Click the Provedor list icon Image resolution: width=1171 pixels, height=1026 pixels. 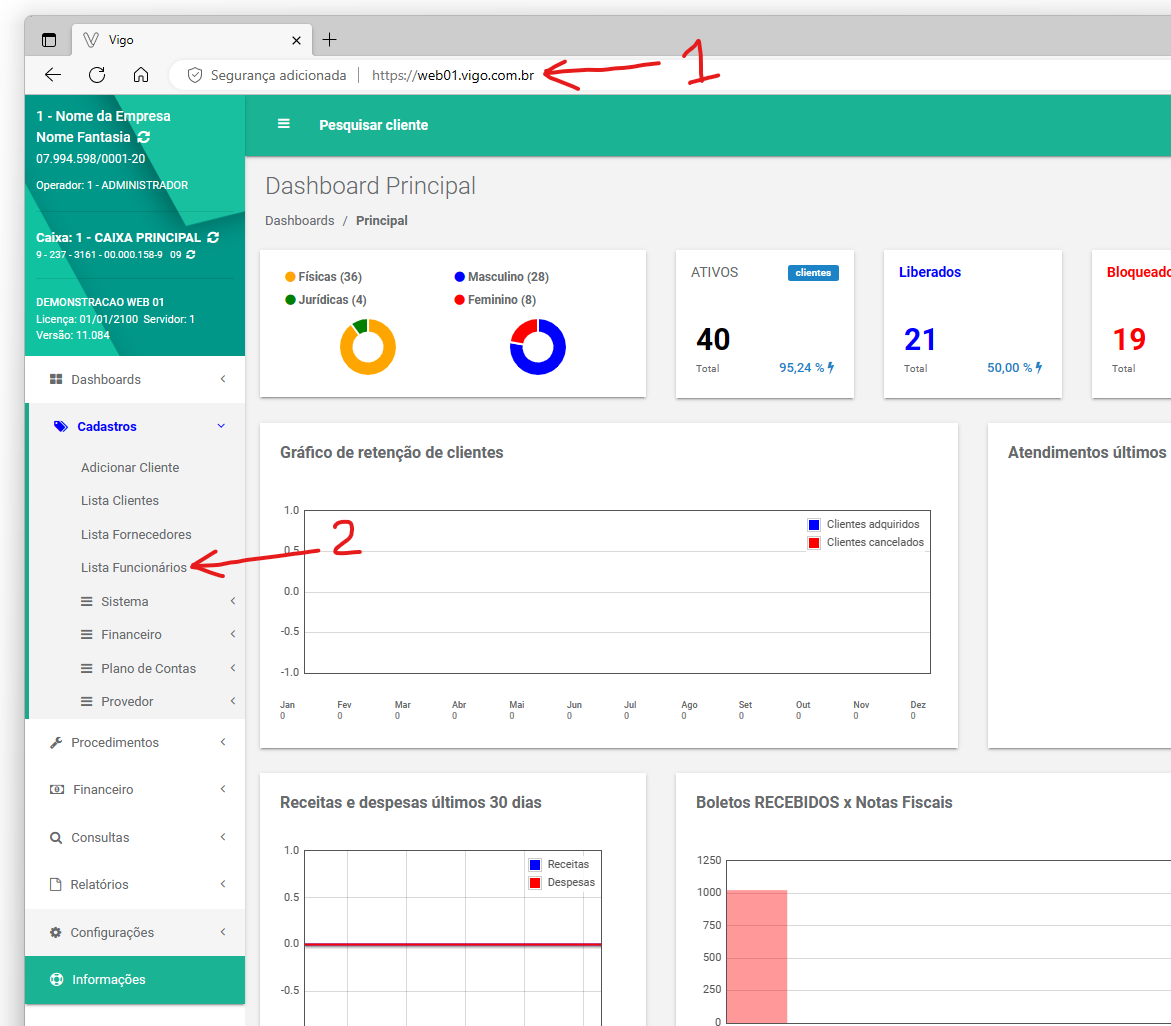point(87,702)
